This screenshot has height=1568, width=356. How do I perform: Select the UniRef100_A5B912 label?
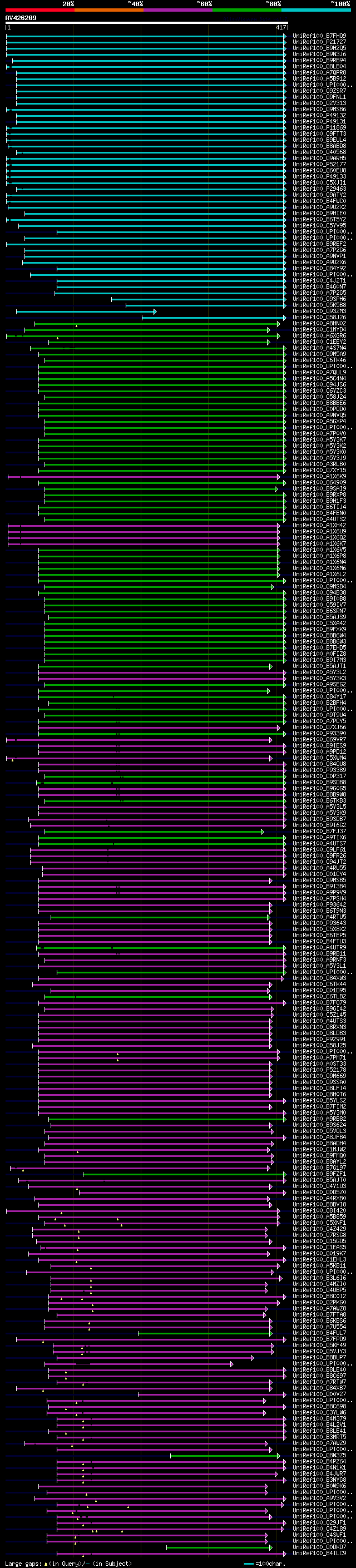[319, 78]
